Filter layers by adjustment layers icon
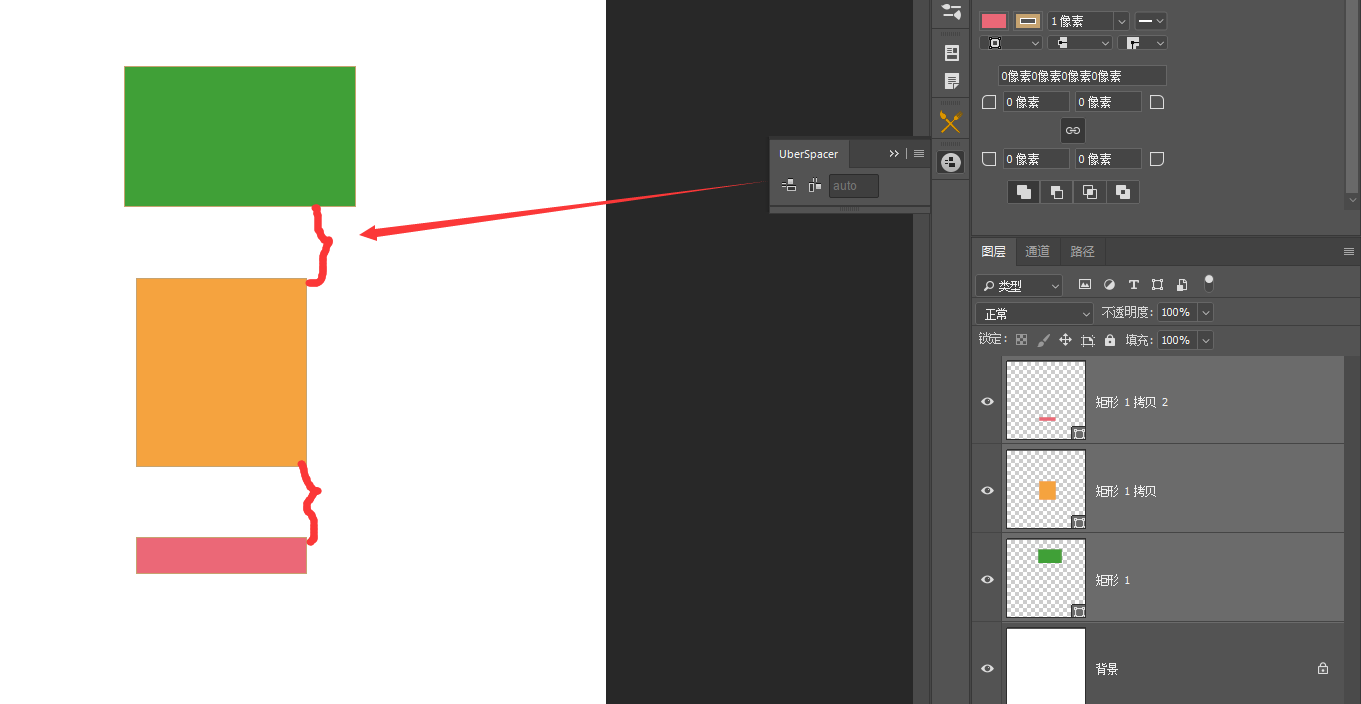The height and width of the screenshot is (704, 1361). coord(1109,285)
